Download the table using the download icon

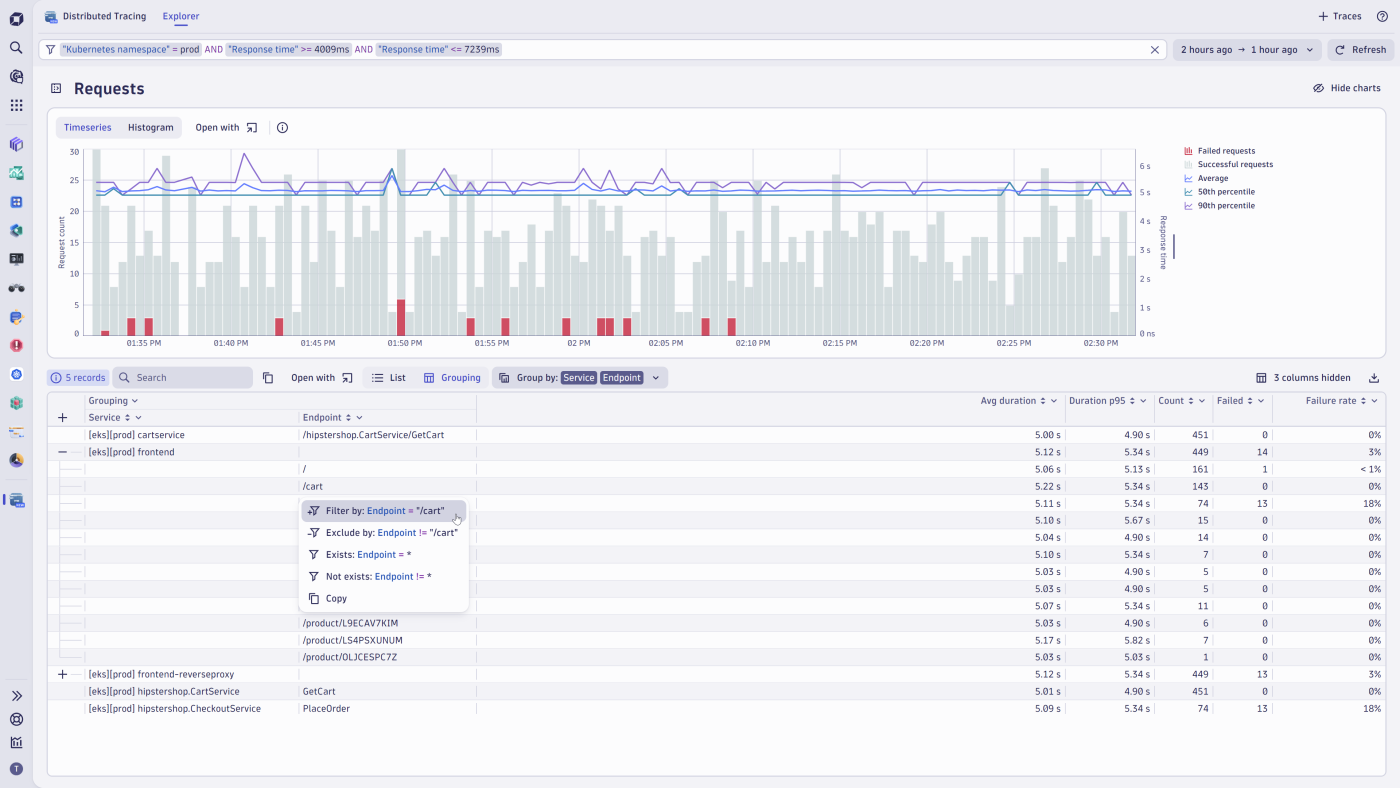pyautogui.click(x=1374, y=378)
